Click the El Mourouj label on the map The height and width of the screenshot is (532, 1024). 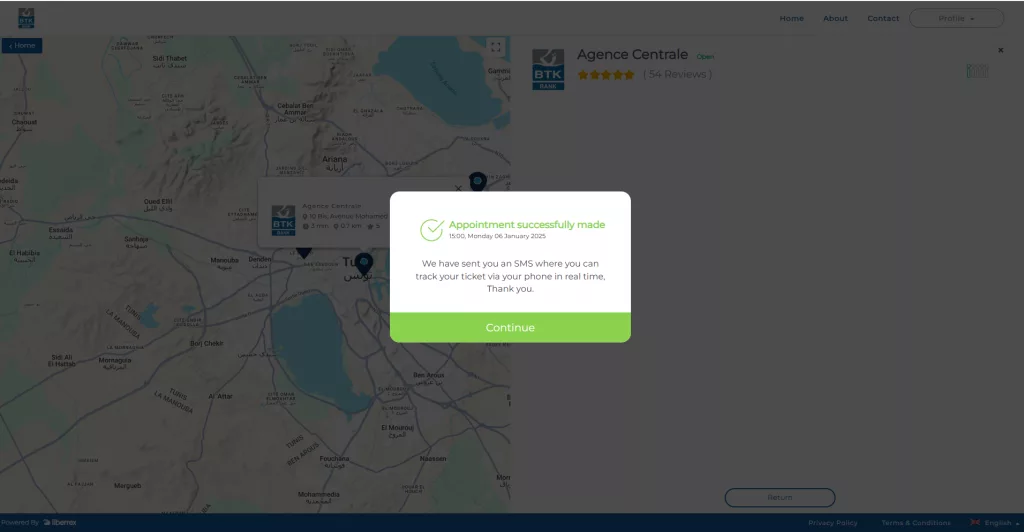coord(397,431)
